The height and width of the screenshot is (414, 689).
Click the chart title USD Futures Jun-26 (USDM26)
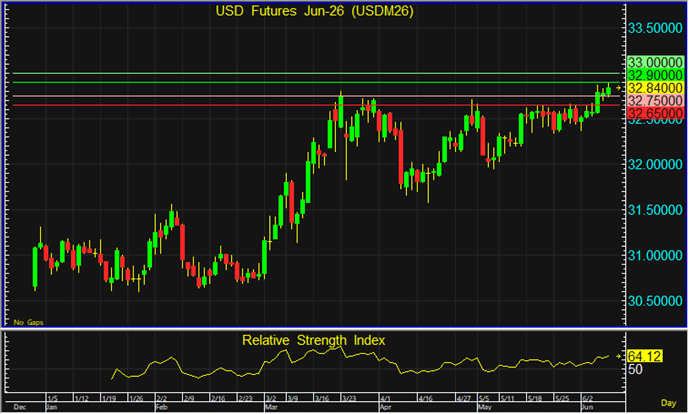pos(315,11)
